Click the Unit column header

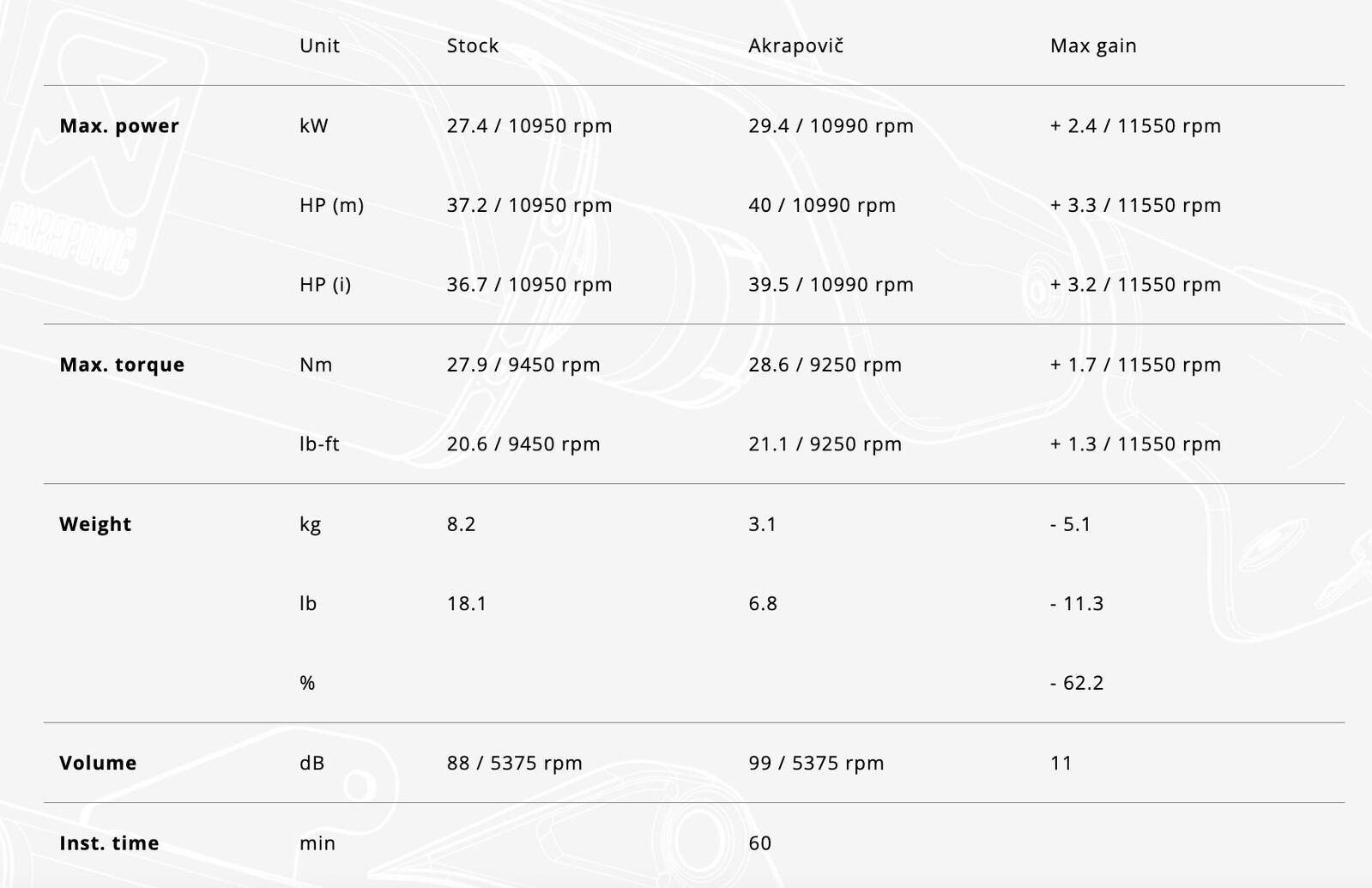[319, 45]
